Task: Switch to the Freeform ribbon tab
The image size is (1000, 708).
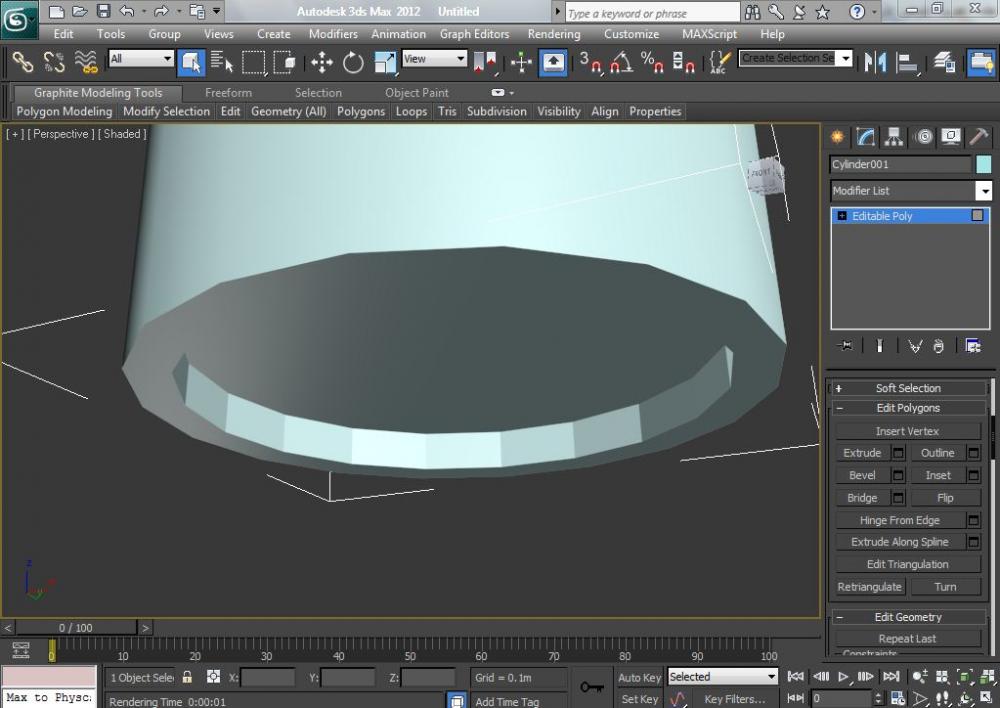Action: click(228, 93)
